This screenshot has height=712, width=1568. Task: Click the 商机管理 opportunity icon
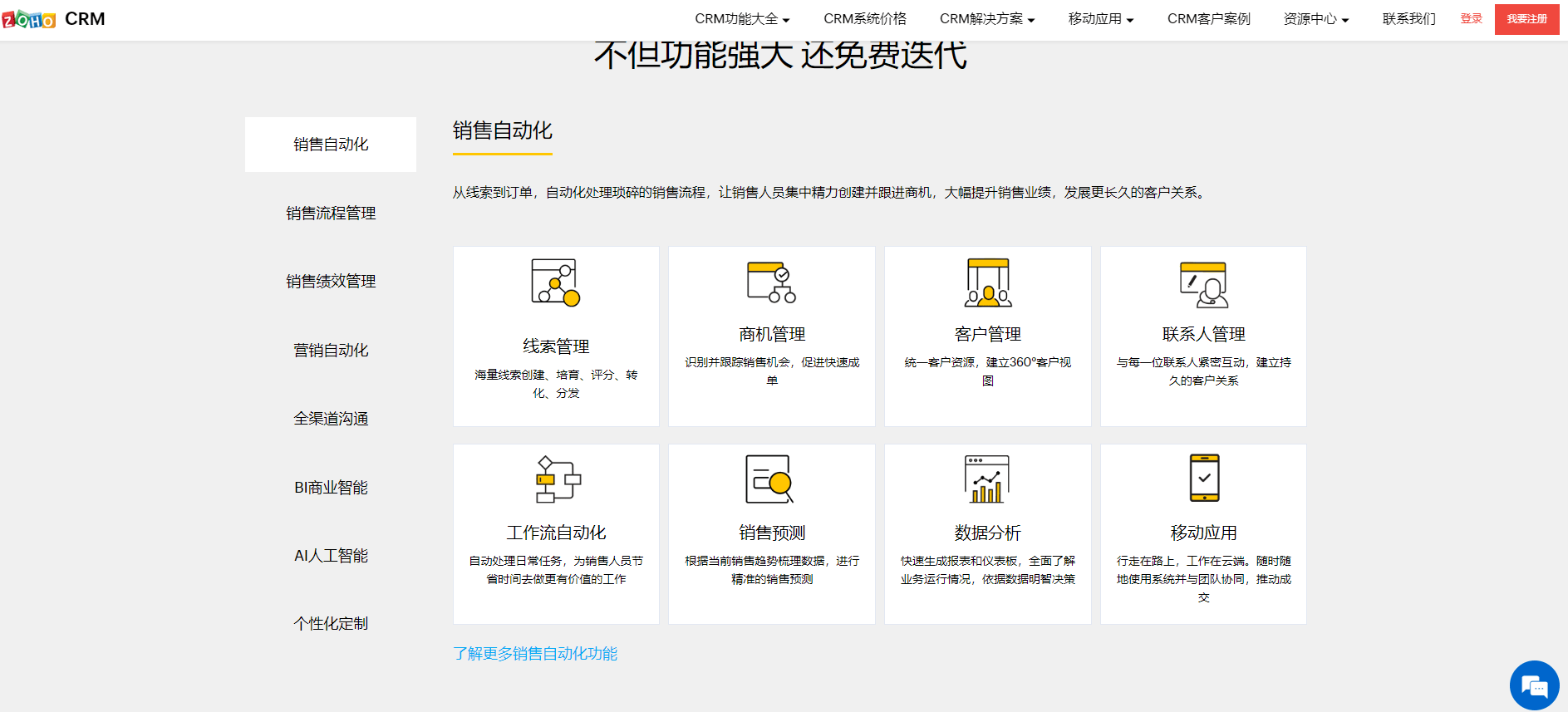[772, 282]
